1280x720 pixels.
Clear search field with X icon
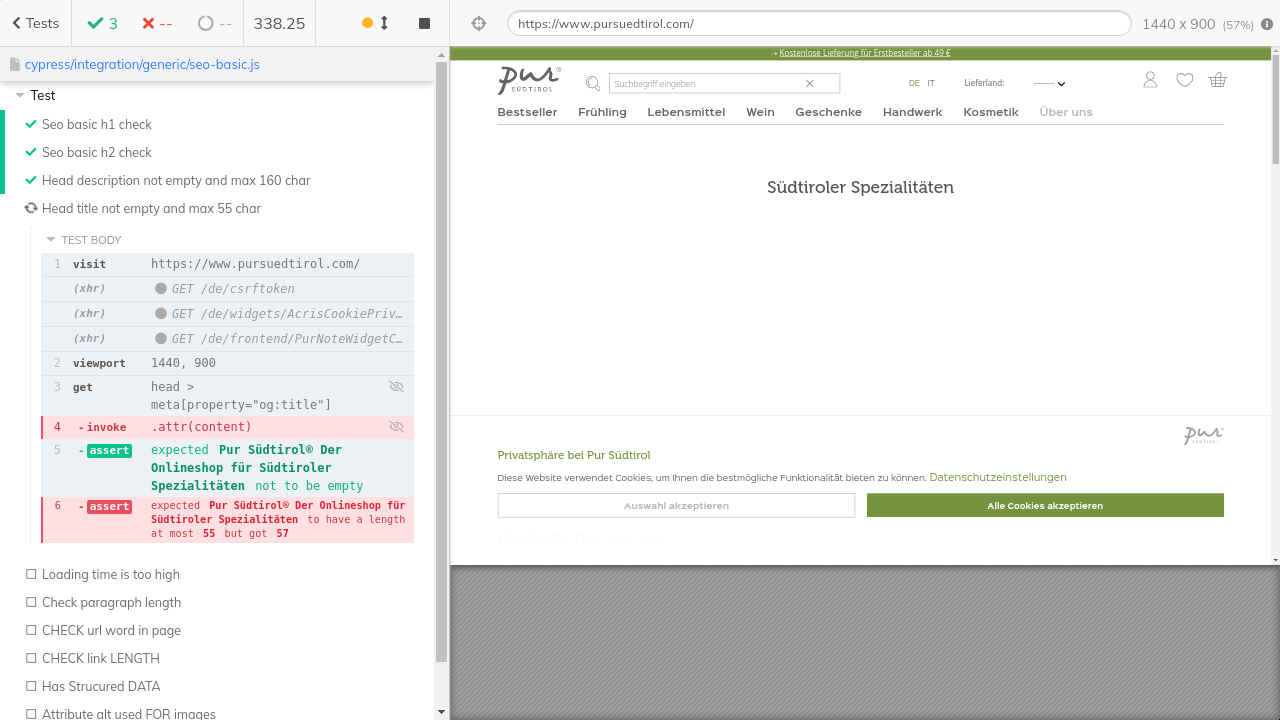pyautogui.click(x=809, y=84)
